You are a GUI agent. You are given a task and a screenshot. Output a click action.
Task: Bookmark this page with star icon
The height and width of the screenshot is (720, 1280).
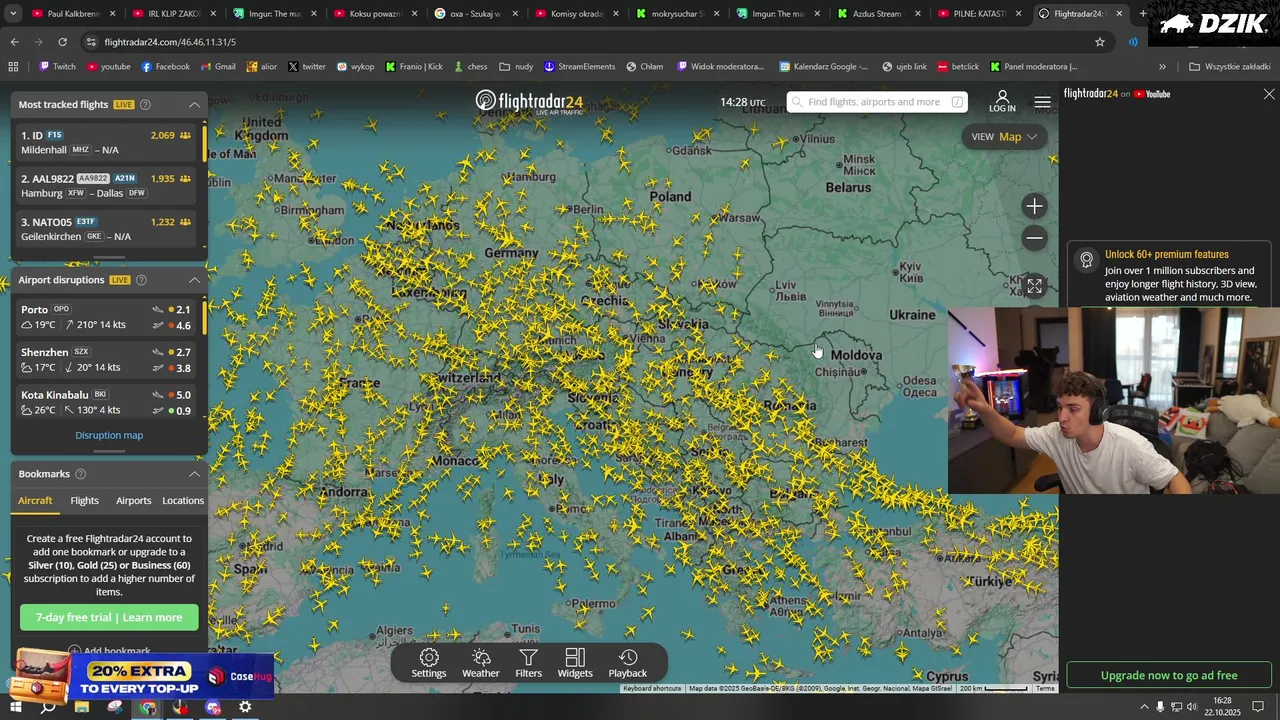(1100, 42)
